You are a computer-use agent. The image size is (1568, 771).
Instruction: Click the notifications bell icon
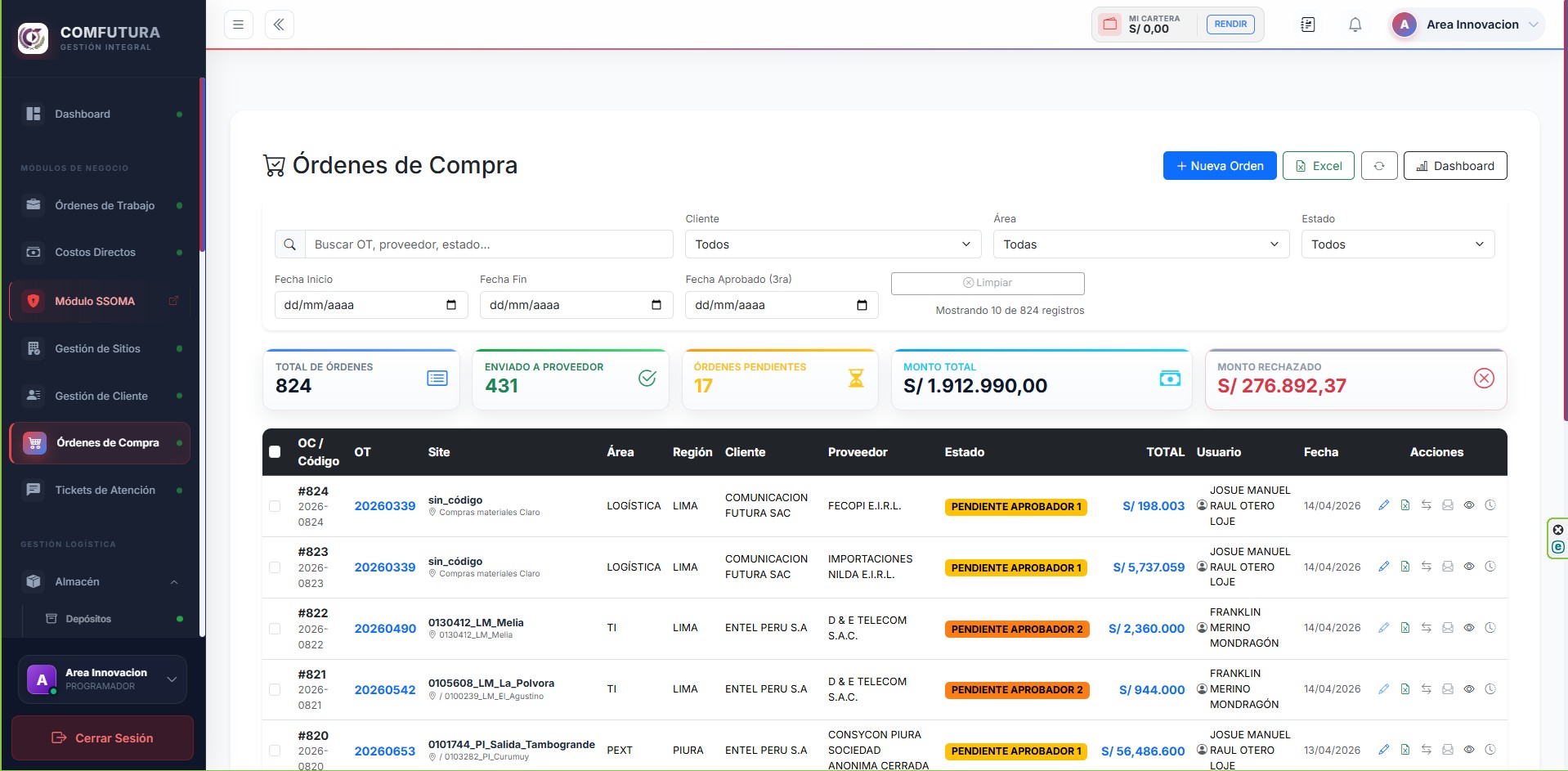point(1355,25)
